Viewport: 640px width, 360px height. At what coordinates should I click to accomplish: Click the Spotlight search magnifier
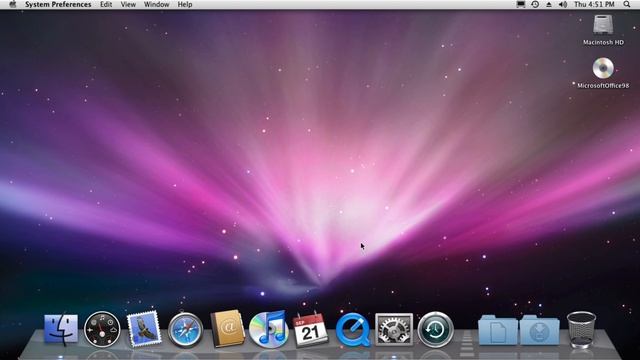pos(627,4)
